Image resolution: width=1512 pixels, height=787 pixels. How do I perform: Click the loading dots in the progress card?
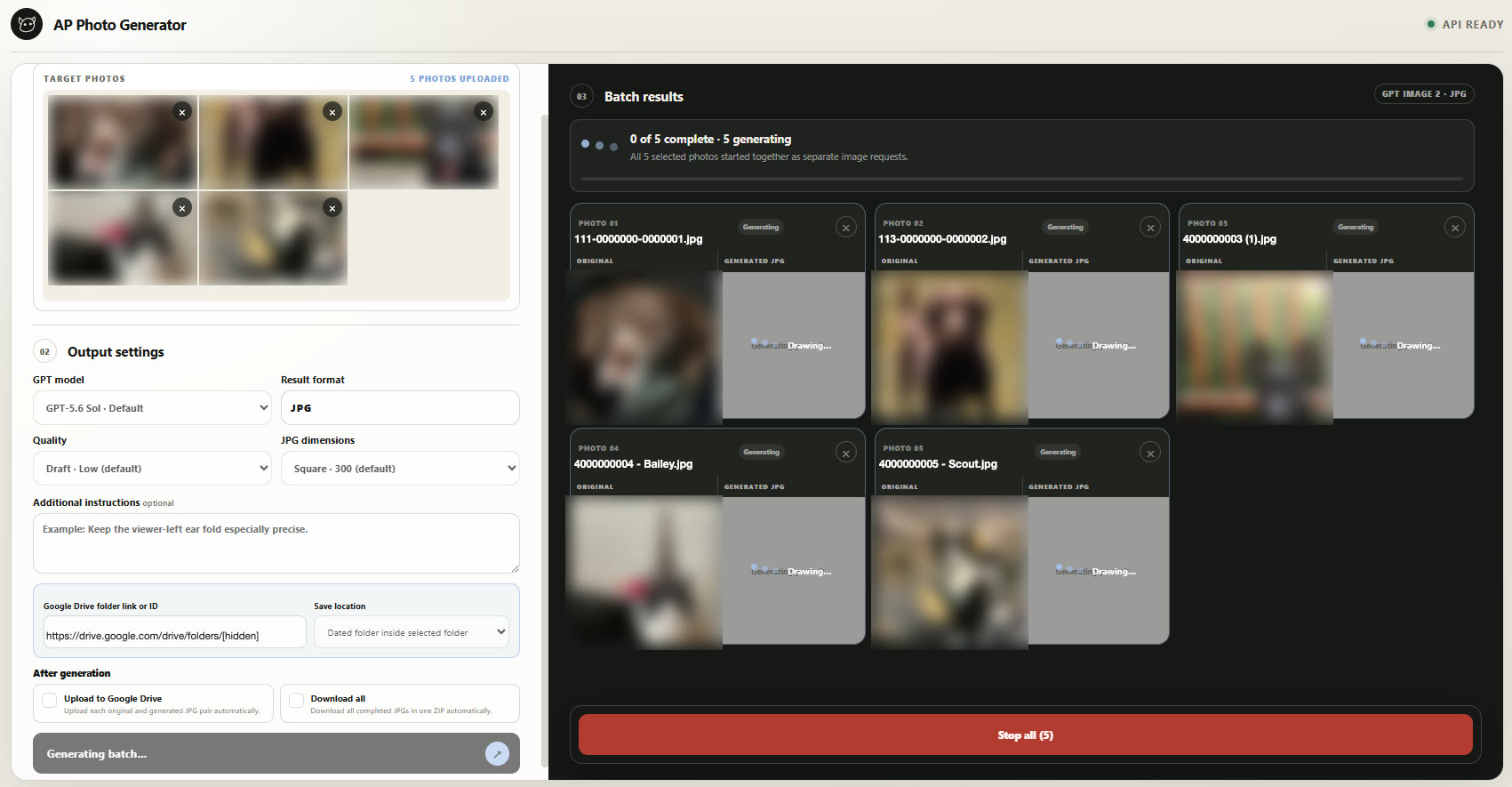pyautogui.click(x=599, y=145)
